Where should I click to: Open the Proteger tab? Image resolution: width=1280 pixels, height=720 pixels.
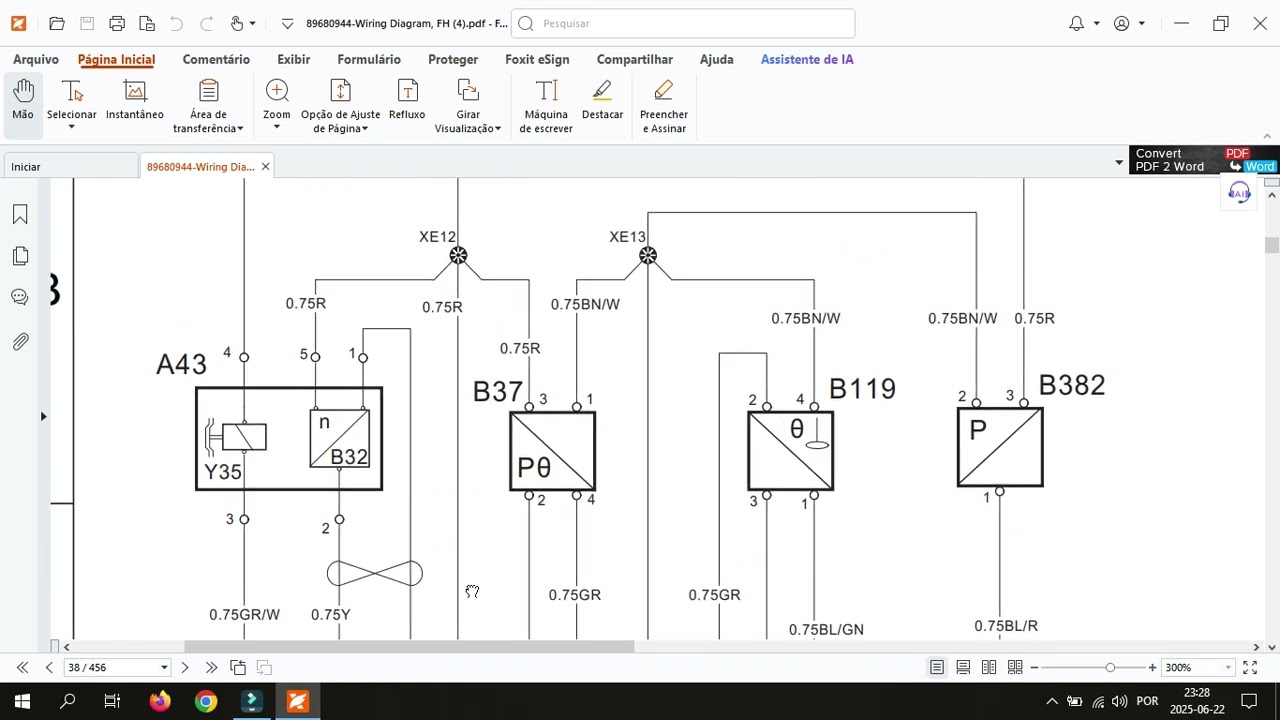click(x=453, y=59)
